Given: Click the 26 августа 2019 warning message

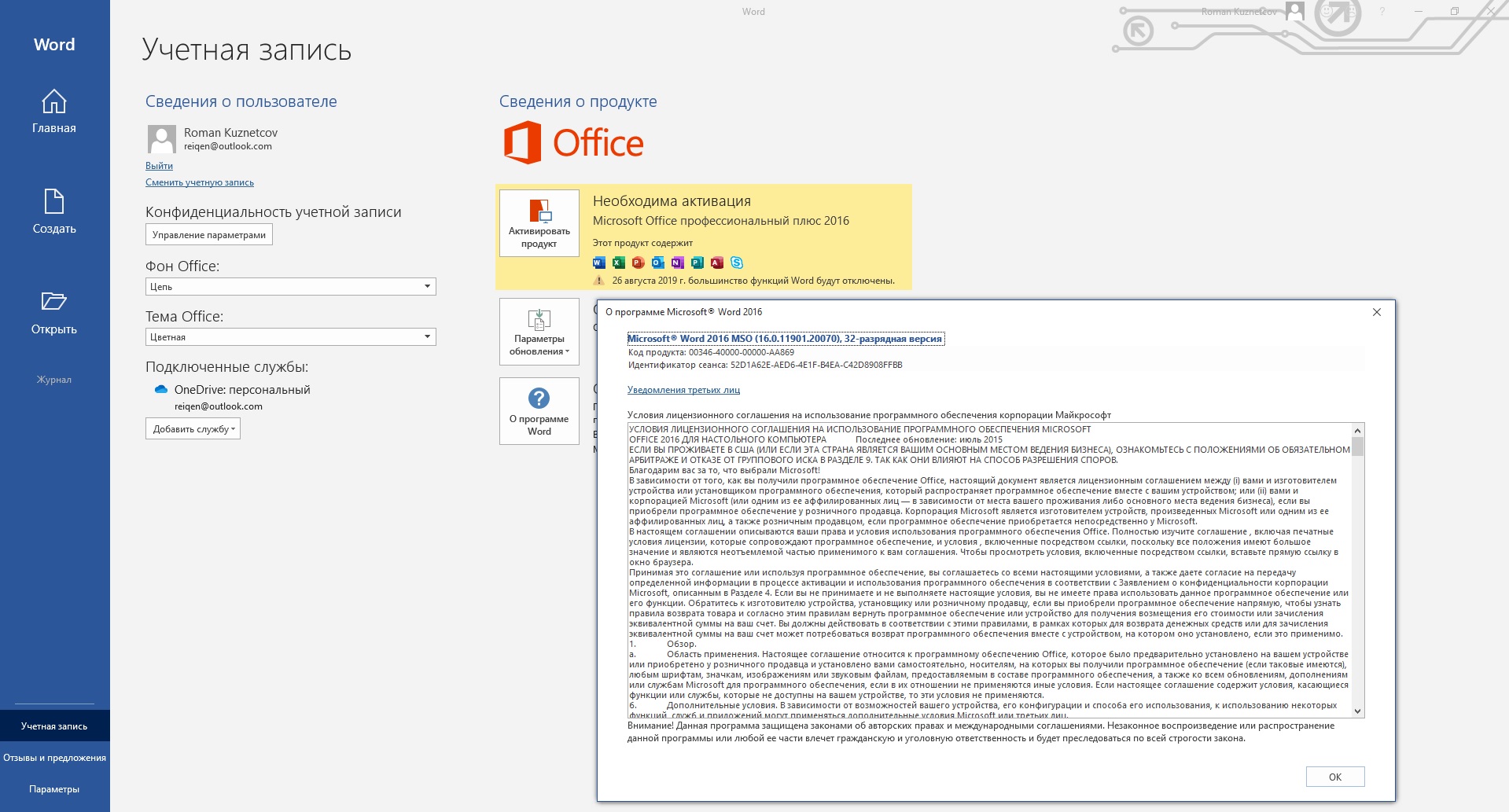Looking at the screenshot, I should coord(753,281).
